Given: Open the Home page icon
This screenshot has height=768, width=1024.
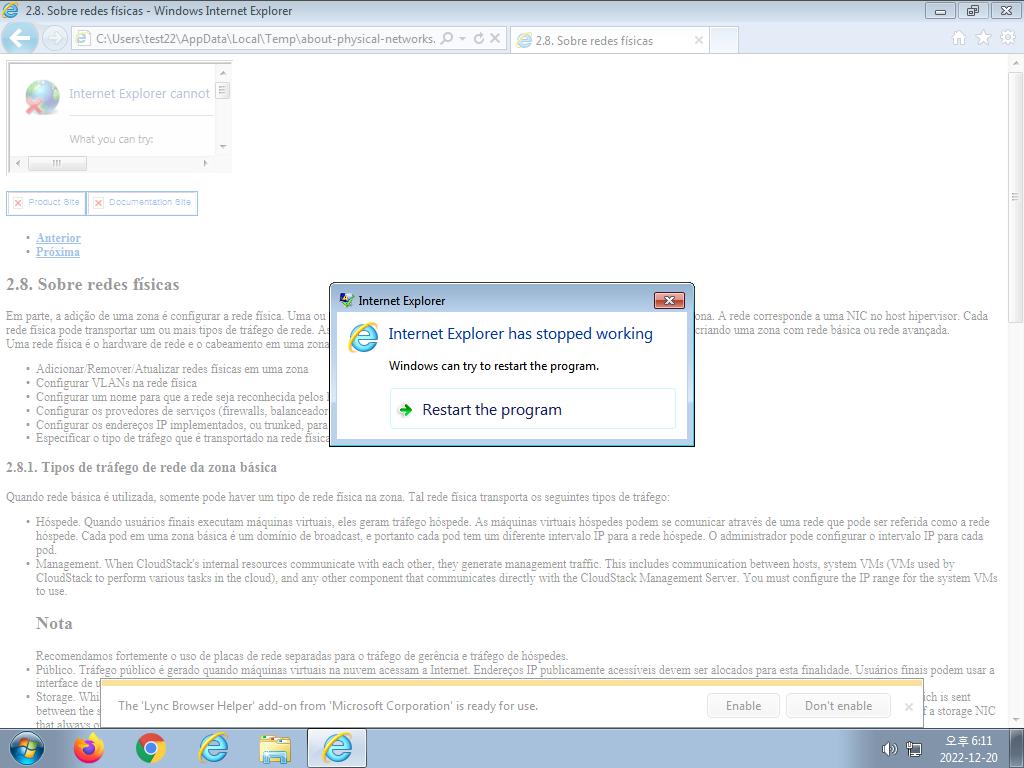Looking at the screenshot, I should tap(959, 39).
